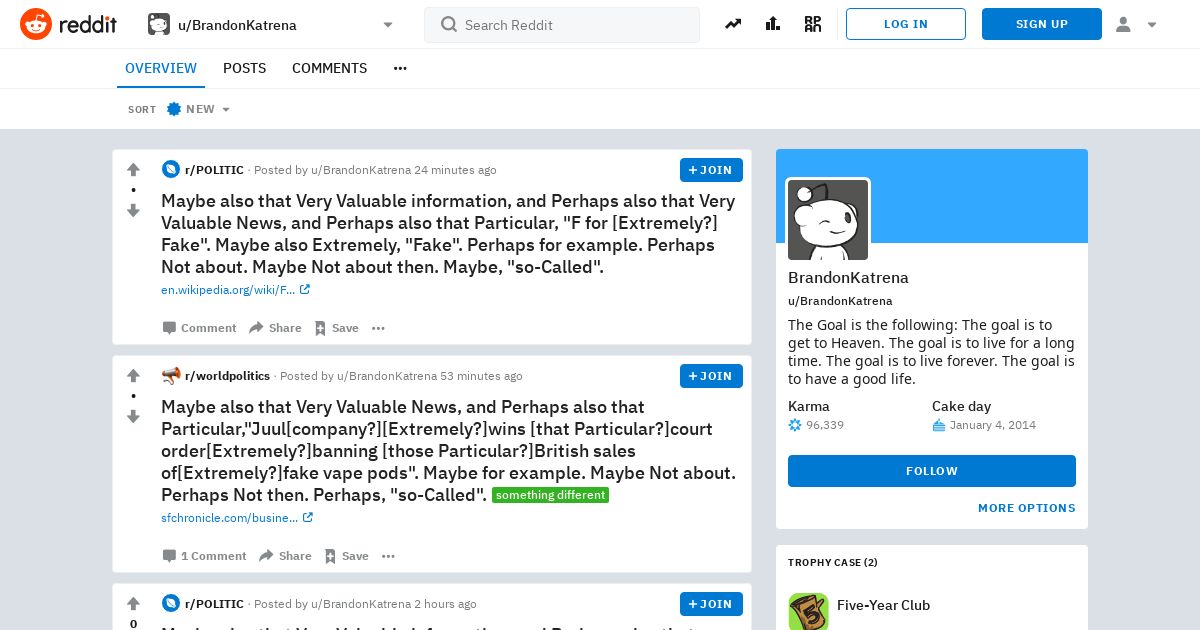Click the Five-Year Club trophy label
The image size is (1200, 630).
point(883,605)
